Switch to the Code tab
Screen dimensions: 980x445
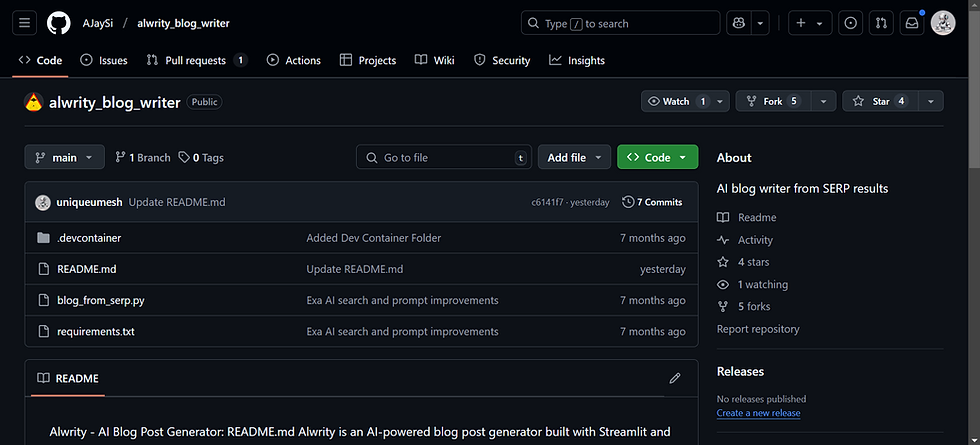(41, 60)
